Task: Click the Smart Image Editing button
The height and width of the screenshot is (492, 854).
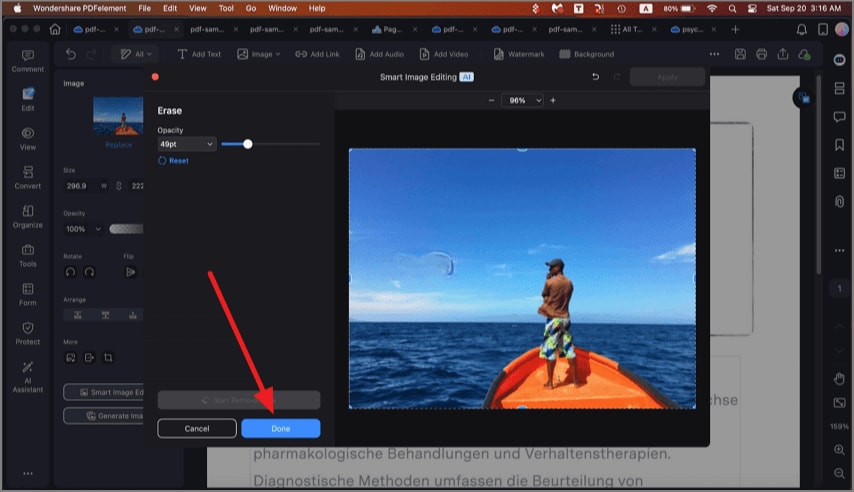Action: coord(104,392)
